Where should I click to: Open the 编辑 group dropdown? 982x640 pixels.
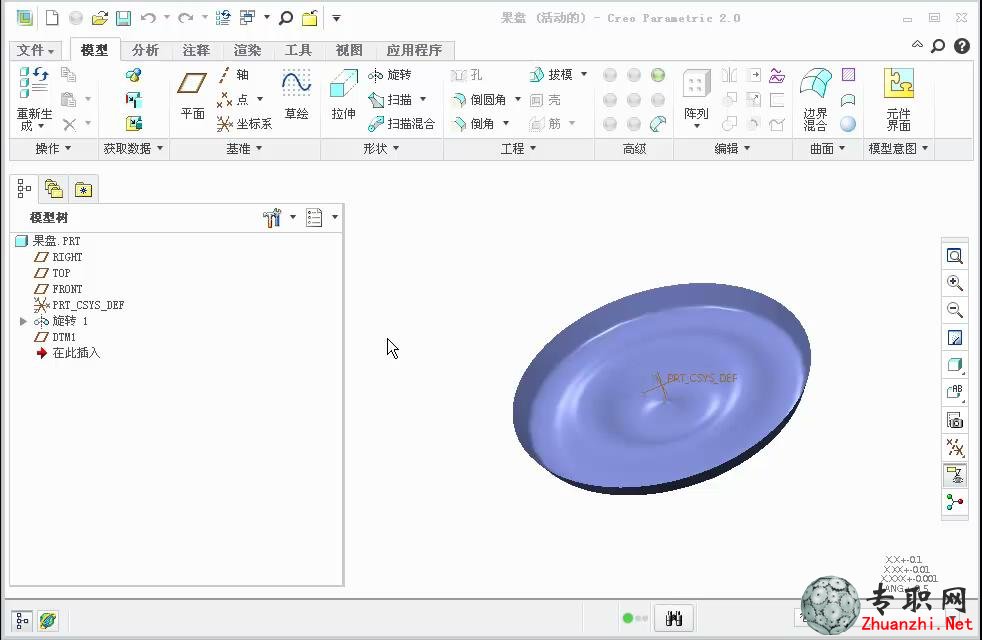point(732,148)
